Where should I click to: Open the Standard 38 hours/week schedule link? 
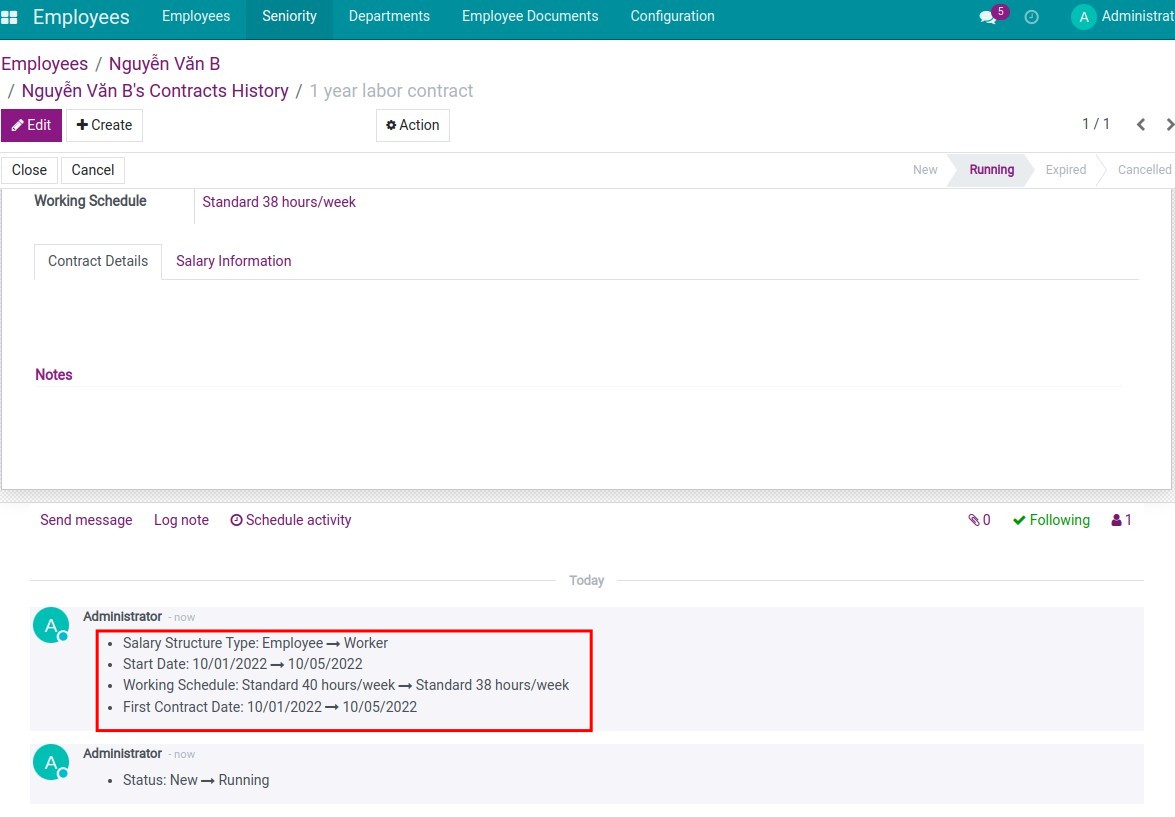click(279, 201)
